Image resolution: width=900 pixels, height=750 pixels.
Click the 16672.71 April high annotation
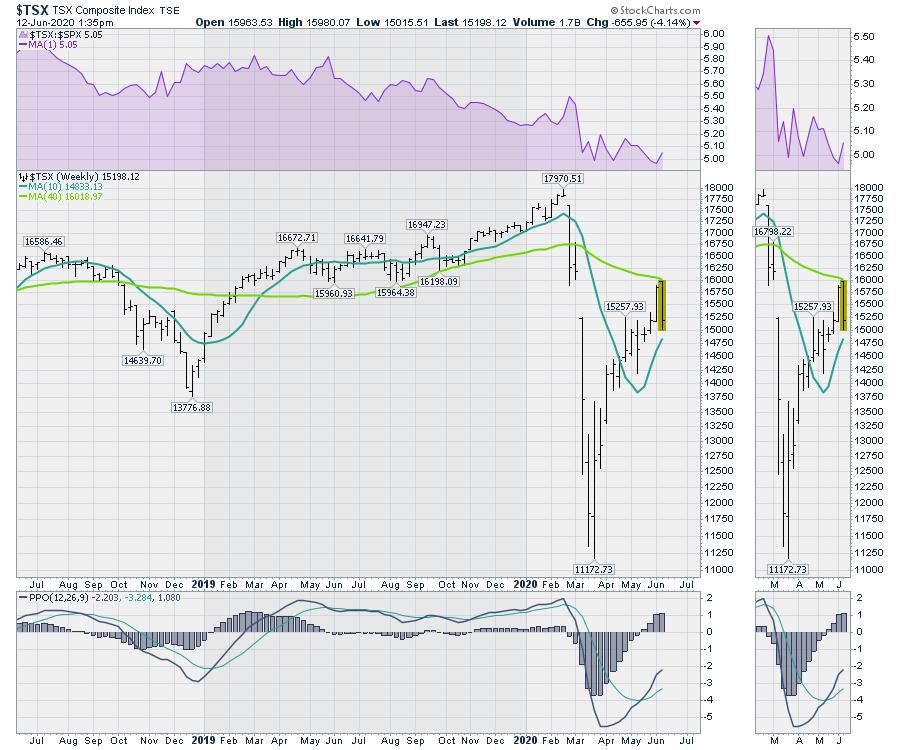point(297,237)
